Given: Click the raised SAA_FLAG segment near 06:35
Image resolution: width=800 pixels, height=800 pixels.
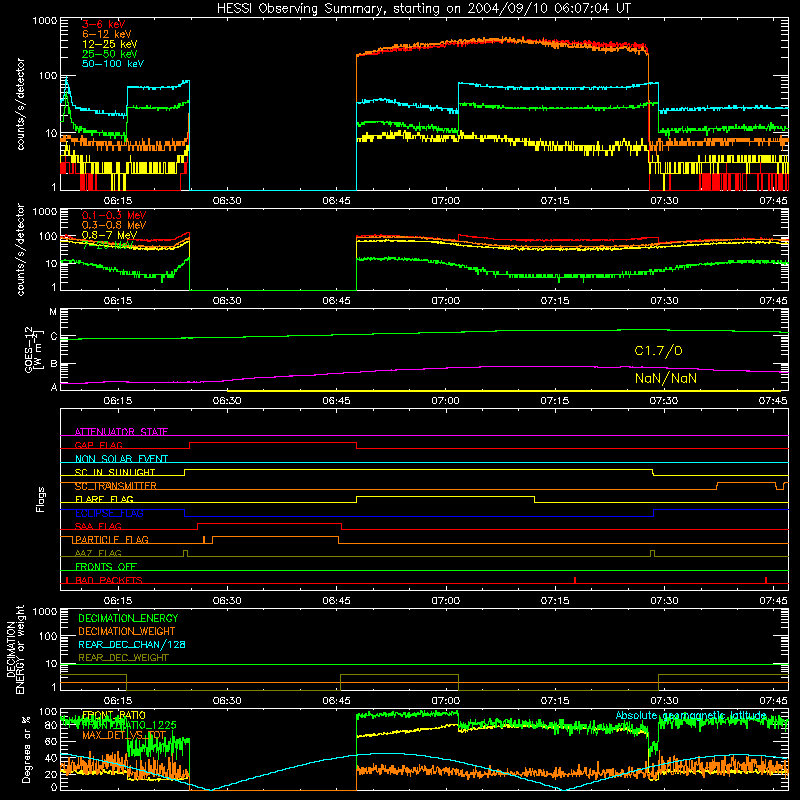Looking at the screenshot, I should click(x=269, y=523).
